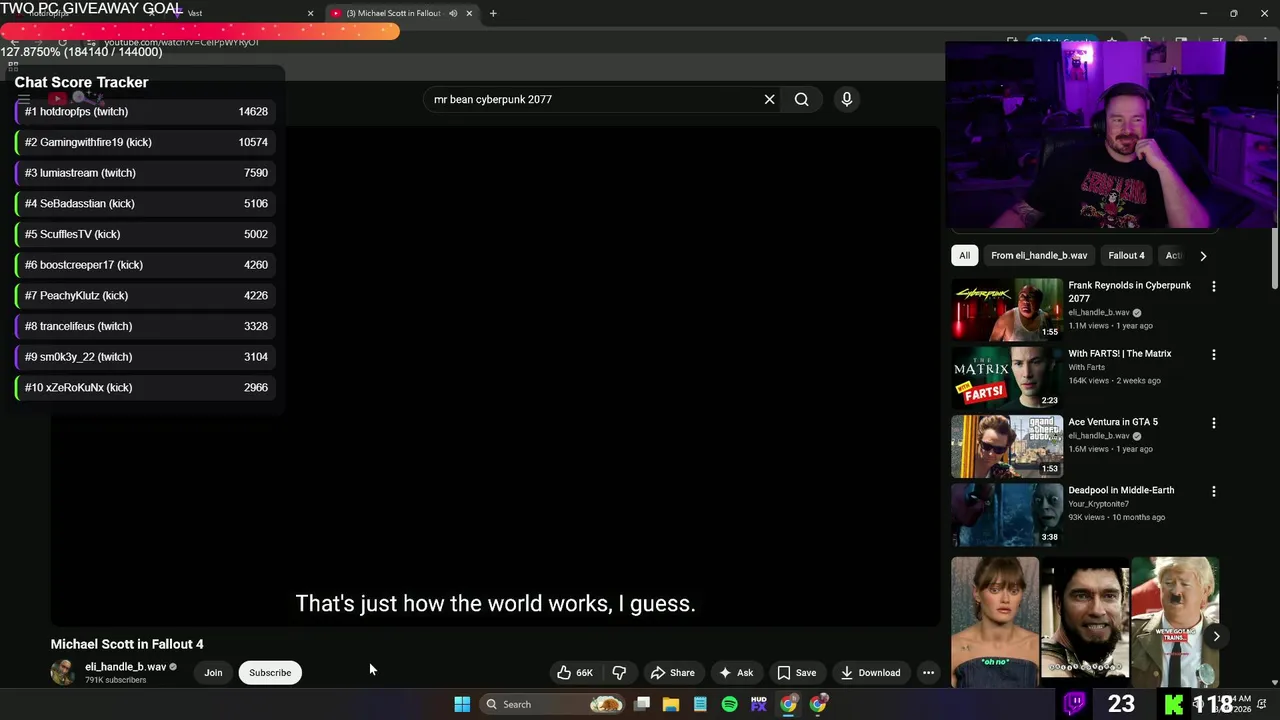Open the second Chrome taskbar icon

coord(818,704)
